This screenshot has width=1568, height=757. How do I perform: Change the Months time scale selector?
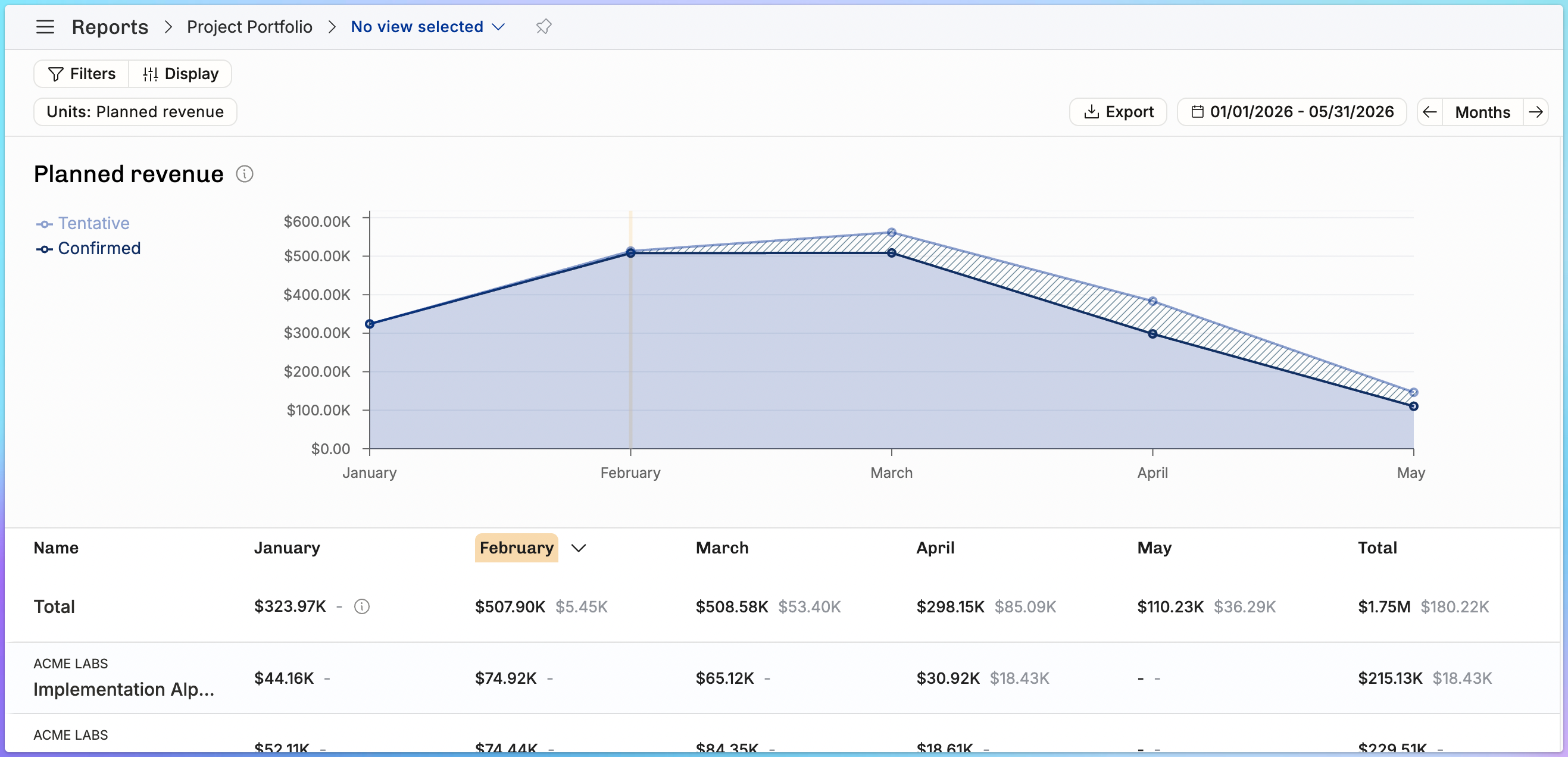(1482, 112)
